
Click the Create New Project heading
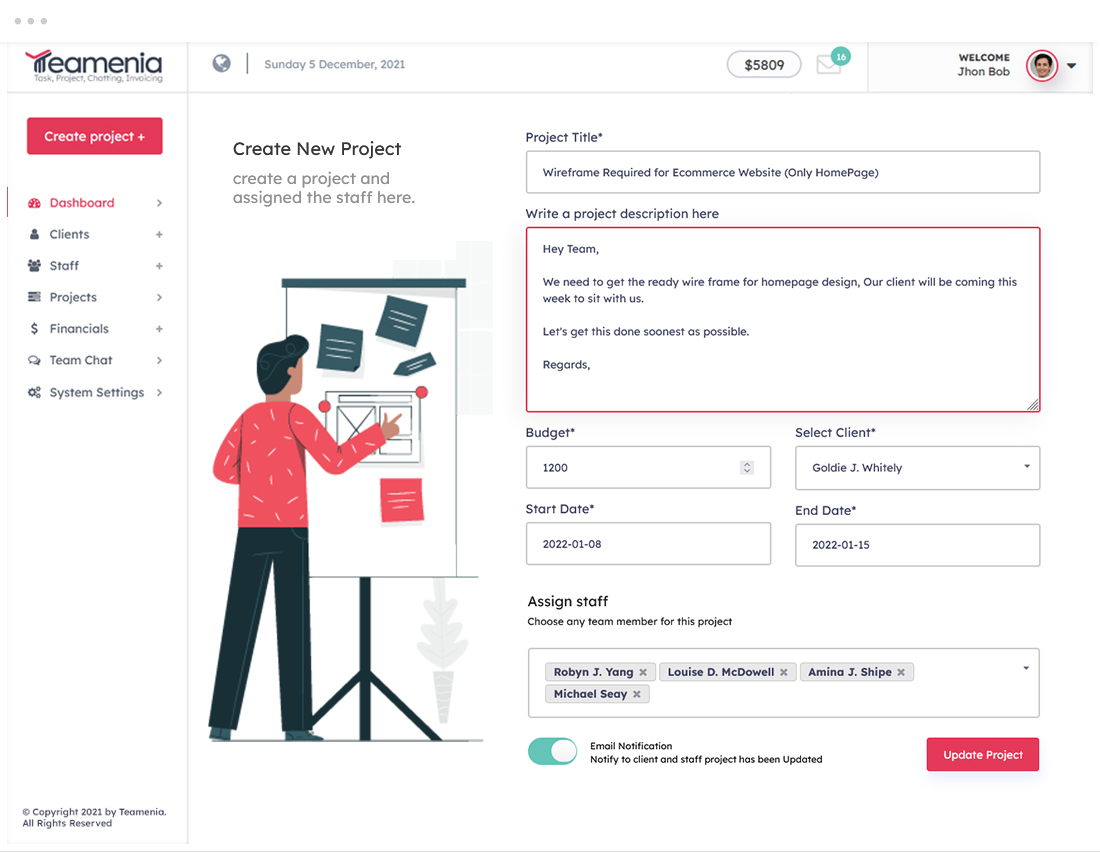pyautogui.click(x=317, y=149)
